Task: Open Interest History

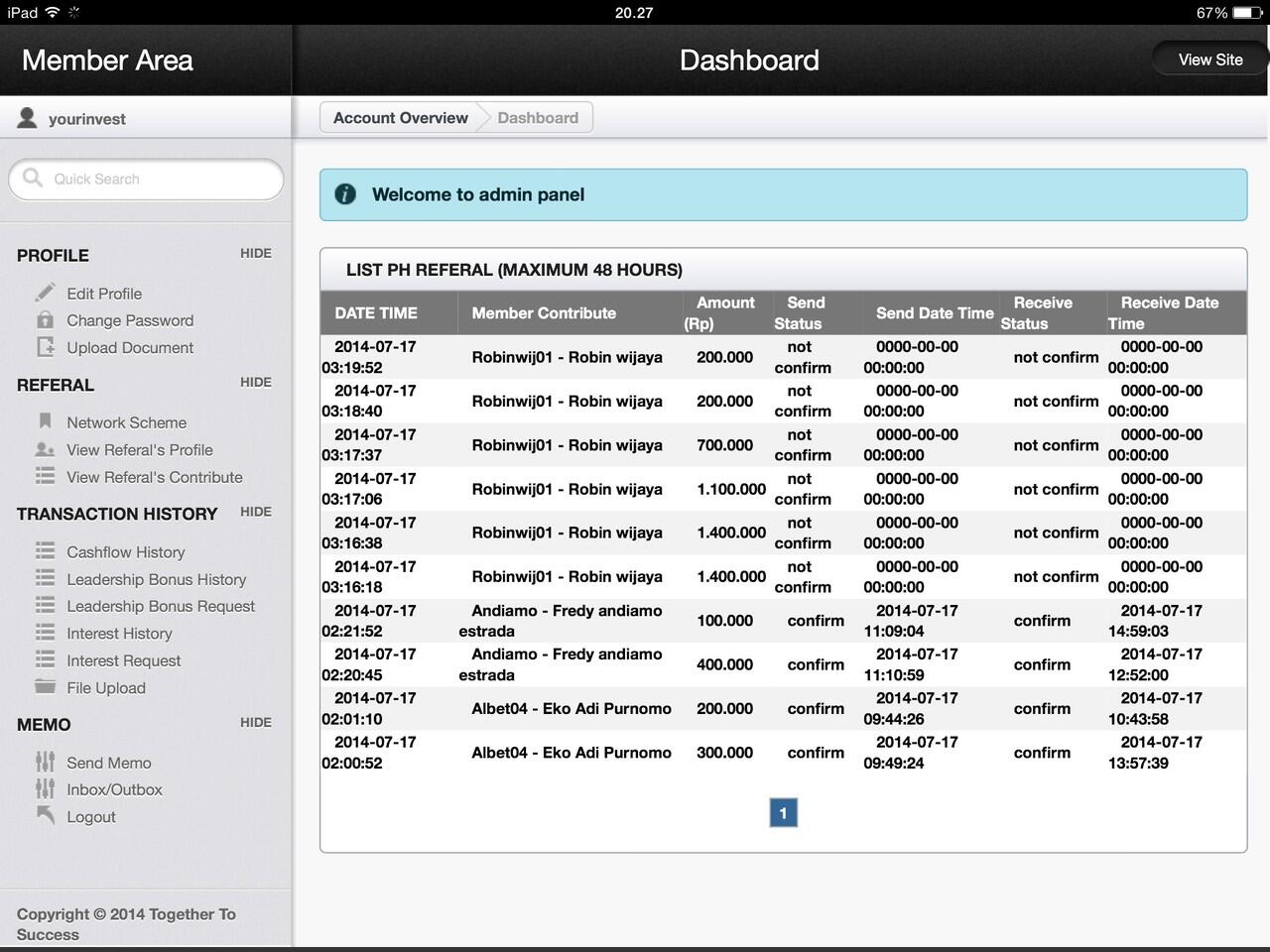Action: coord(119,634)
